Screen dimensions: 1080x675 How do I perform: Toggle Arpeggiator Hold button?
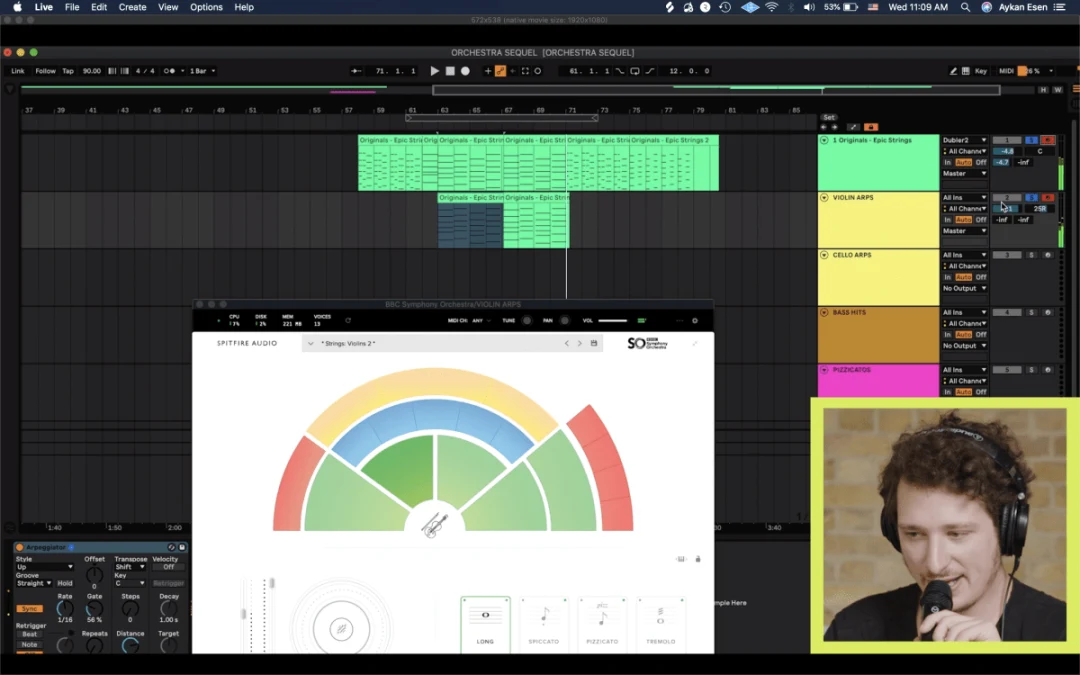click(x=65, y=583)
